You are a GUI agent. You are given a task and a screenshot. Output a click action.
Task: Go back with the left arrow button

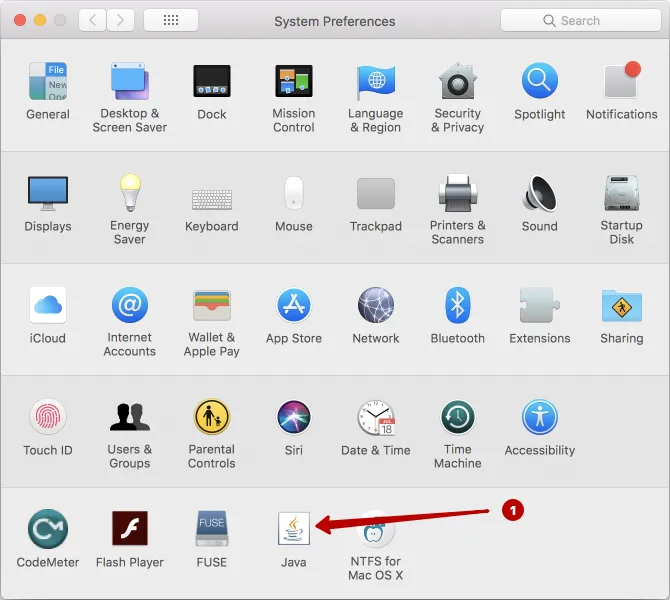tap(92, 20)
